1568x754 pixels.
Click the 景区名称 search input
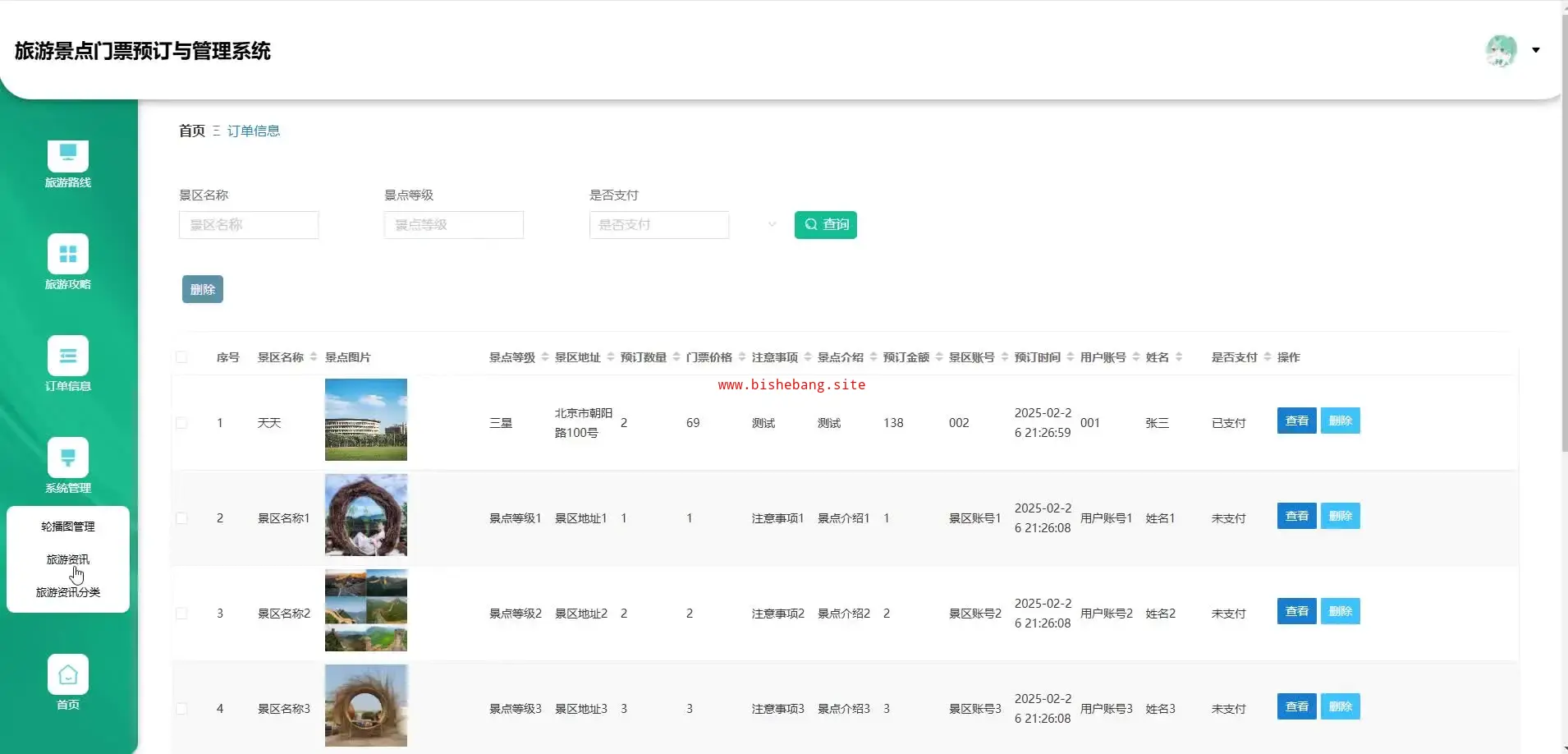(248, 225)
